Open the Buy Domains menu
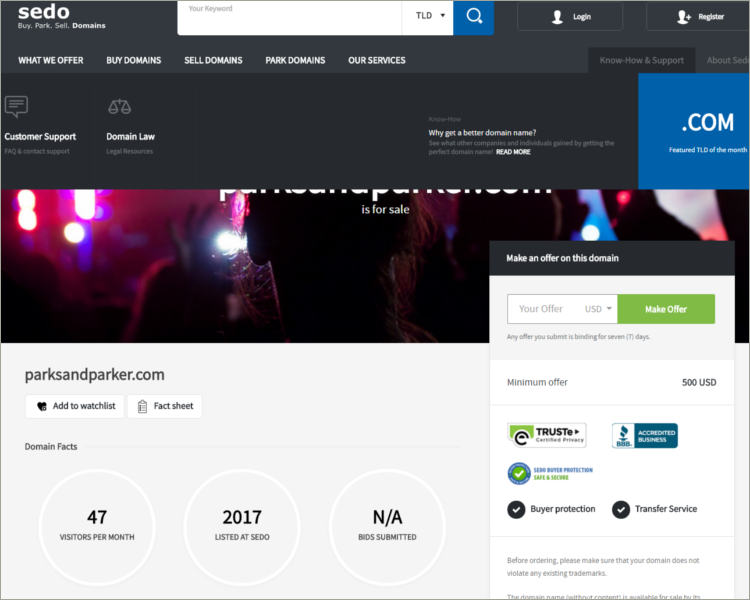 133,60
